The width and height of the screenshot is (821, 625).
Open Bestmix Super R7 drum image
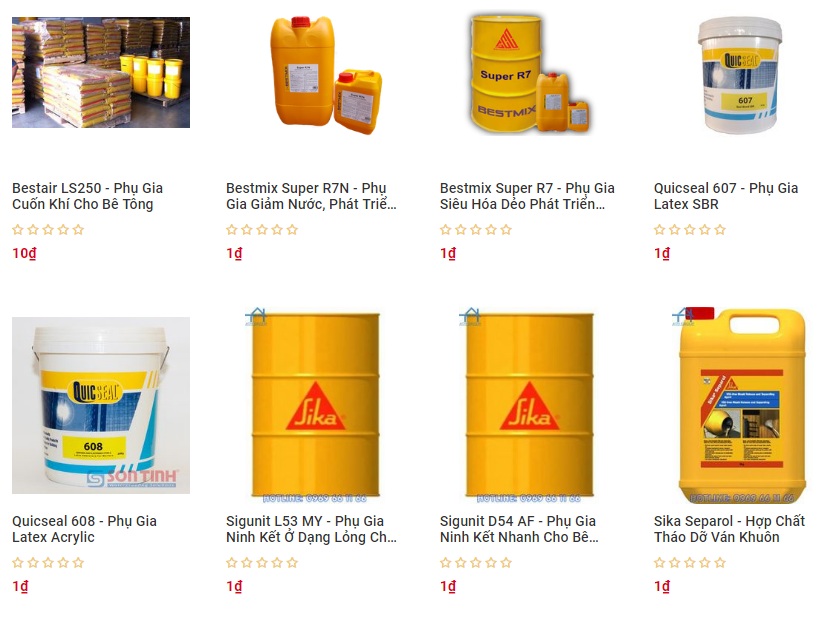(x=528, y=74)
